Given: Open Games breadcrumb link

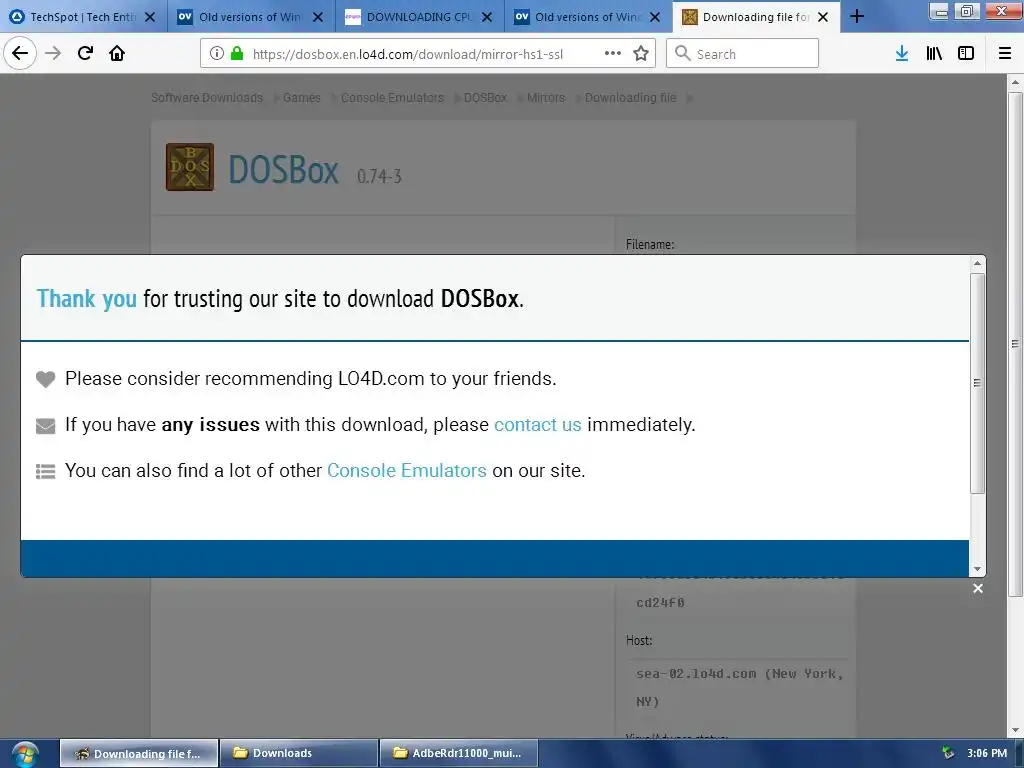Looking at the screenshot, I should [302, 97].
